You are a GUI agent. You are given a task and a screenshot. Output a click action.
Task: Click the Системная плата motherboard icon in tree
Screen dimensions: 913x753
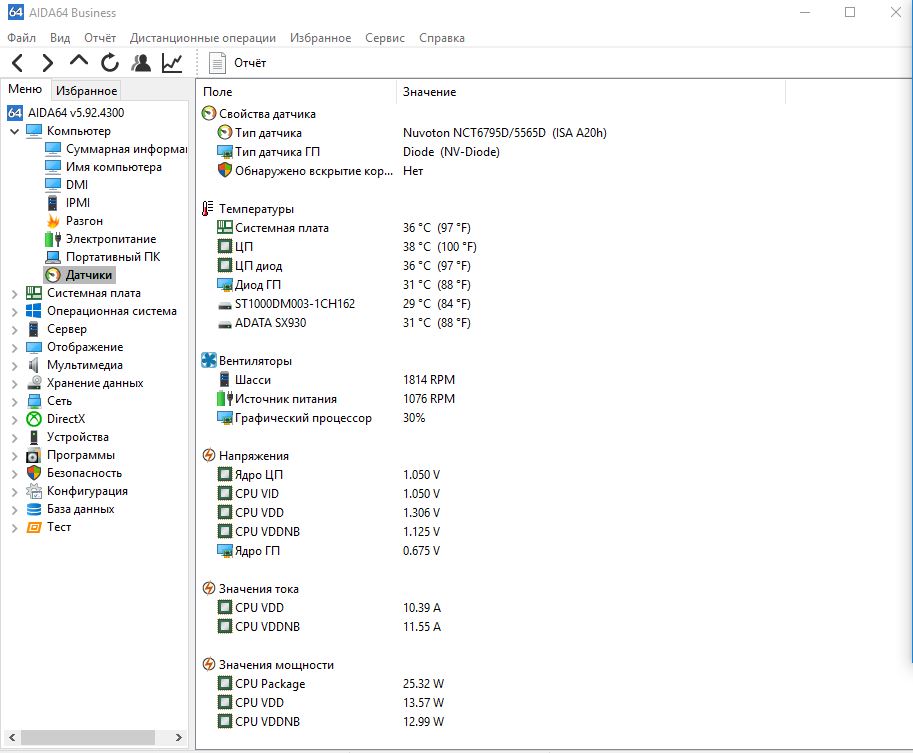pos(34,293)
